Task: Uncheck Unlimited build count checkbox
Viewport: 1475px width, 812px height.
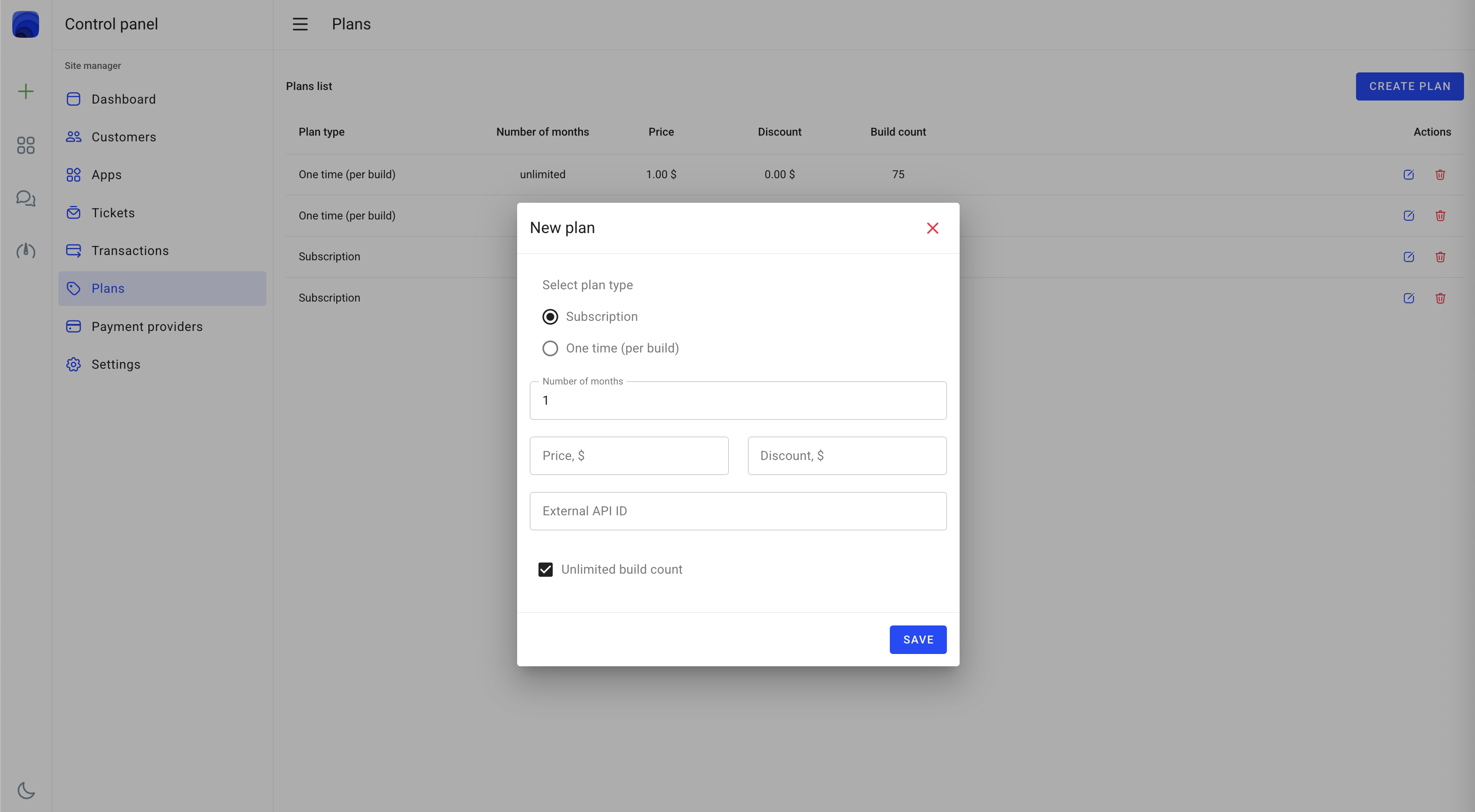Action: 545,569
